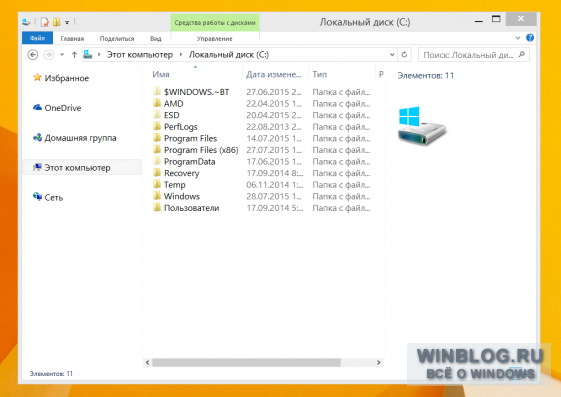Viewport: 561px width, 397px height.
Task: Click the horizontal scrollbar left arrow
Action: (x=147, y=362)
